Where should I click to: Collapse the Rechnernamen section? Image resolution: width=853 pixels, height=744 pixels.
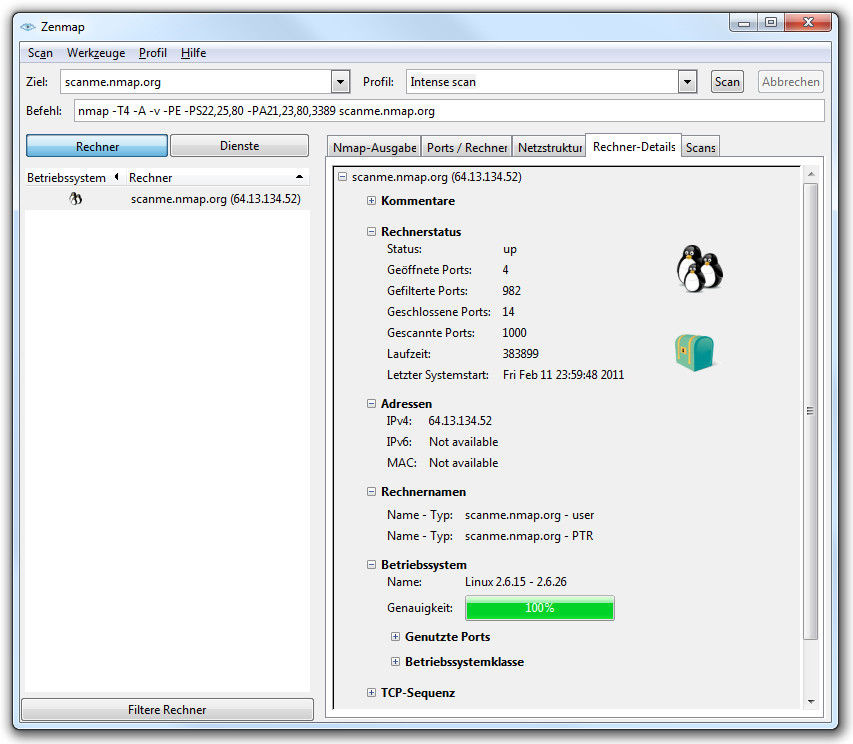coord(371,492)
